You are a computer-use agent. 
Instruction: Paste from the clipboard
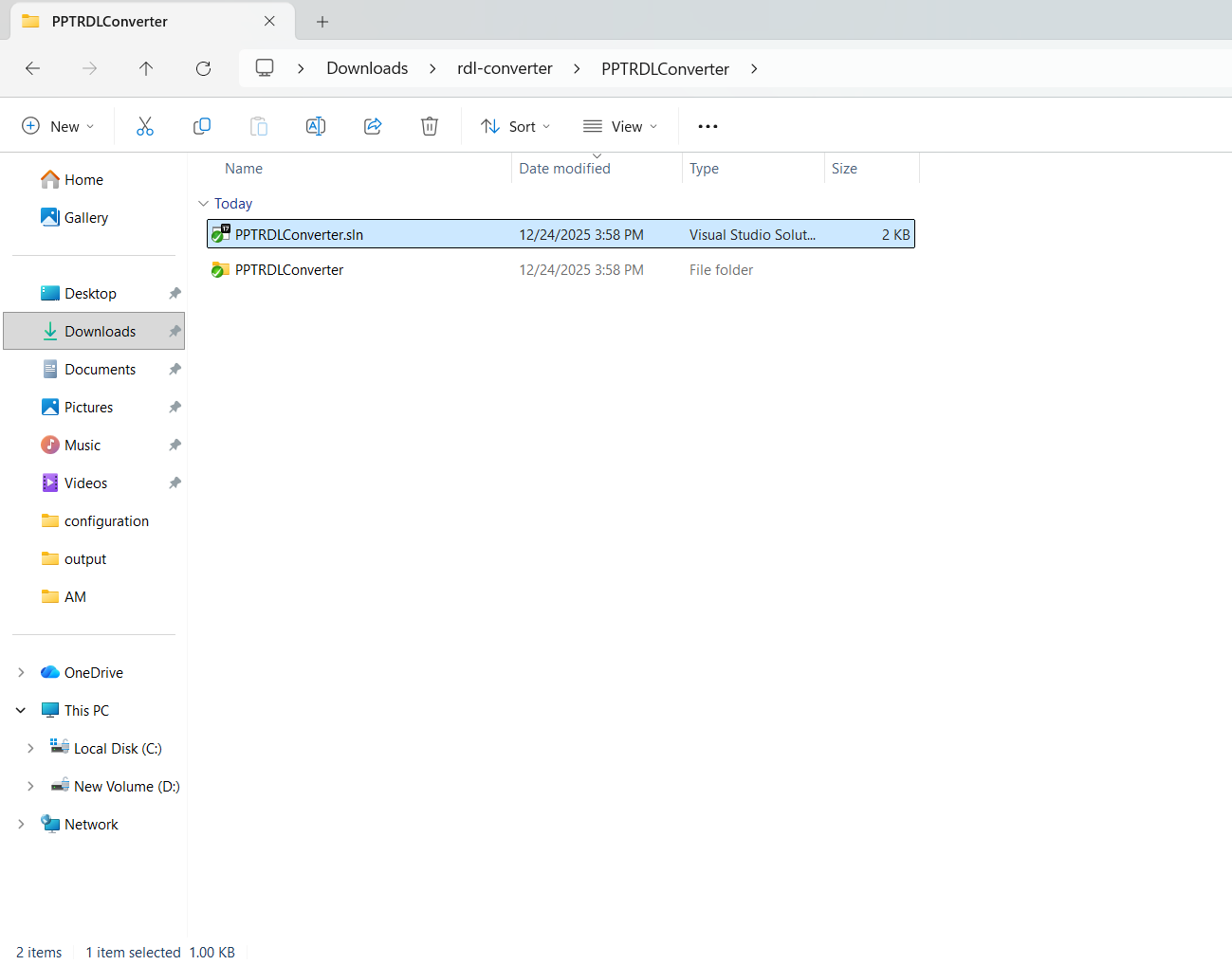[x=258, y=125]
